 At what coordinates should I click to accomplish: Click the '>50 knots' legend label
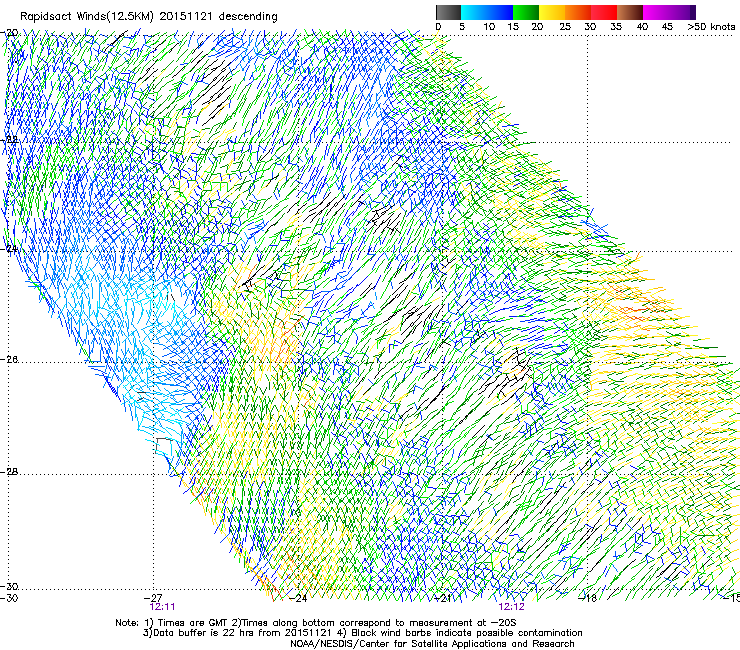[x=711, y=26]
